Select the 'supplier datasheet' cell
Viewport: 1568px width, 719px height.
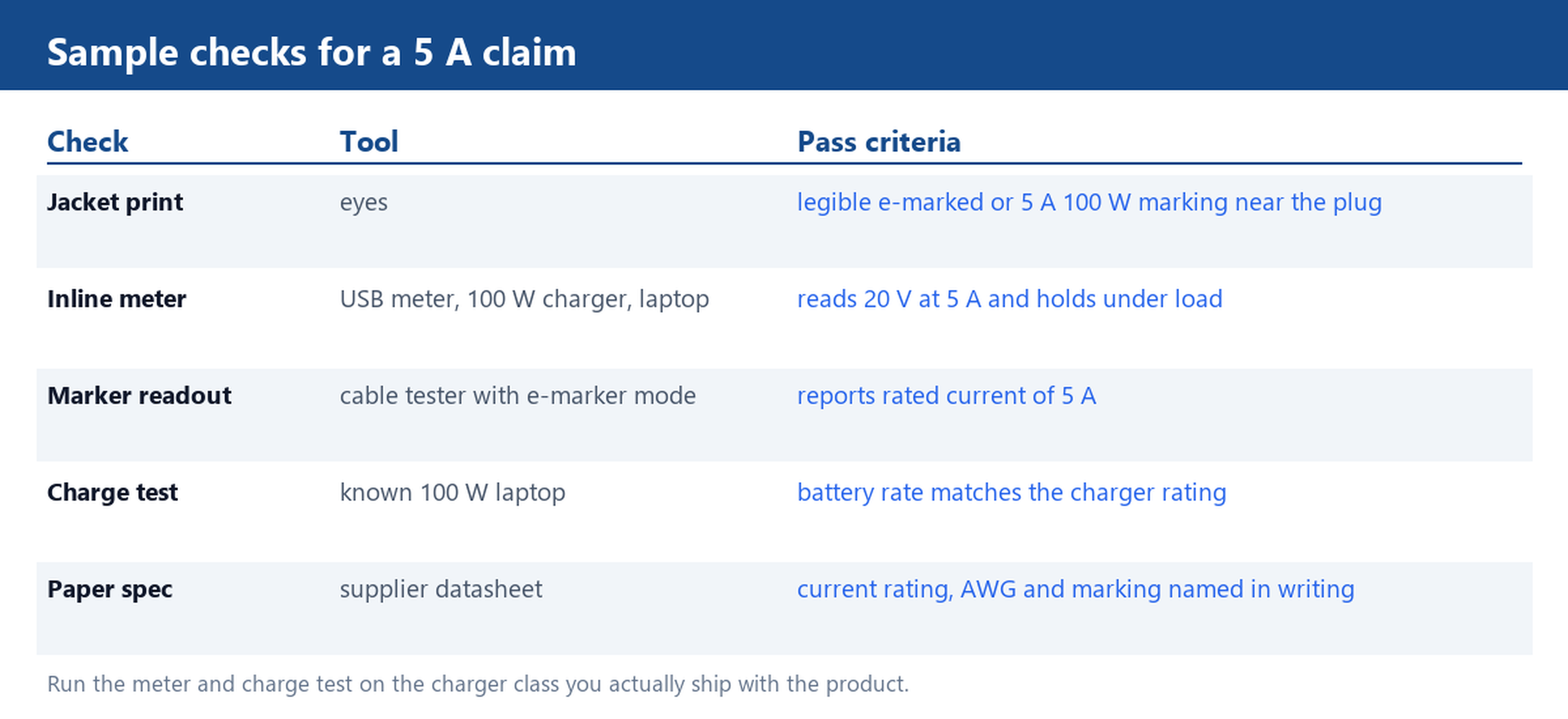440,590
